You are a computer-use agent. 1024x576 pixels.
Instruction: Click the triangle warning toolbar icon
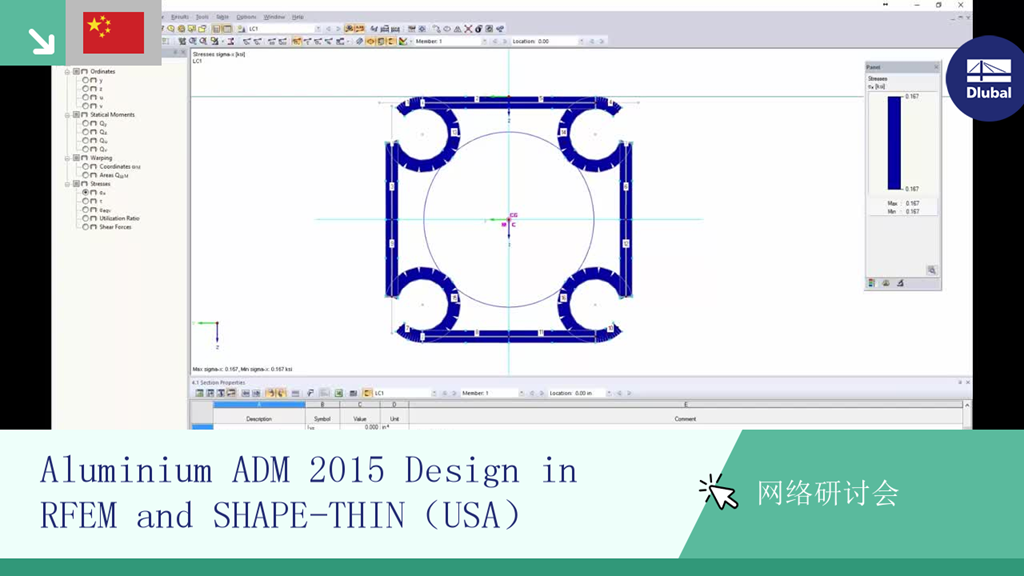pos(457,29)
